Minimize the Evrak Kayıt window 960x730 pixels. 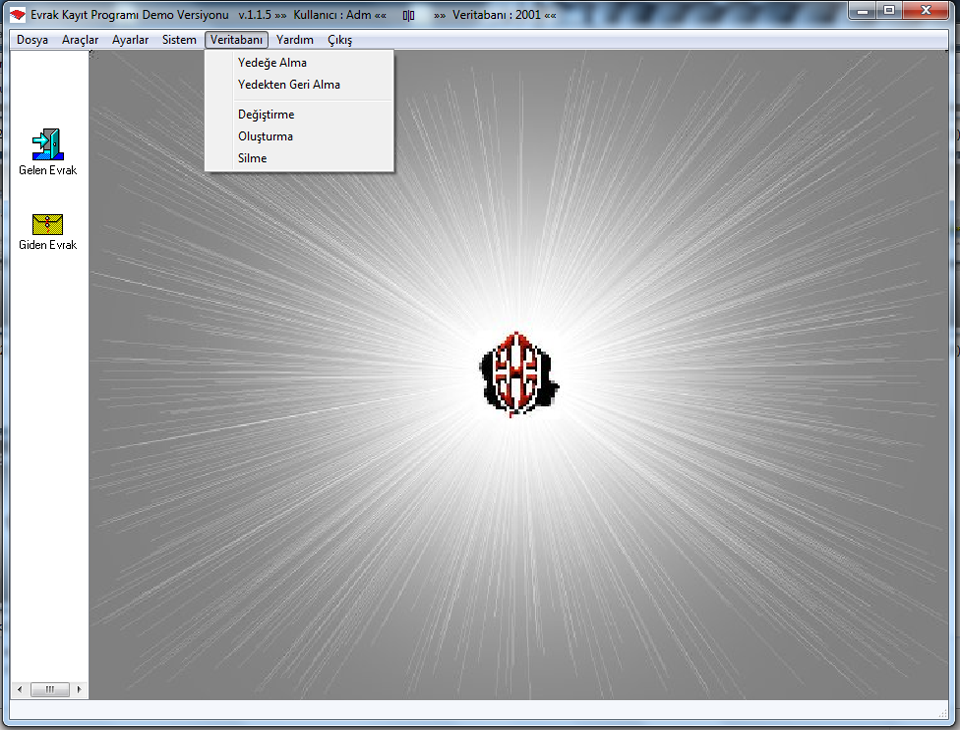pyautogui.click(x=863, y=10)
